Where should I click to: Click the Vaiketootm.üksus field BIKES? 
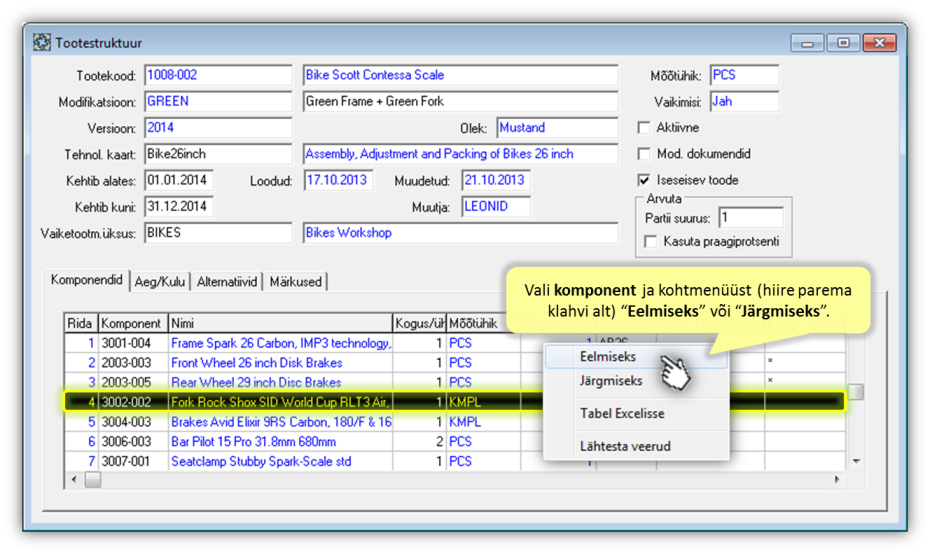(x=218, y=233)
